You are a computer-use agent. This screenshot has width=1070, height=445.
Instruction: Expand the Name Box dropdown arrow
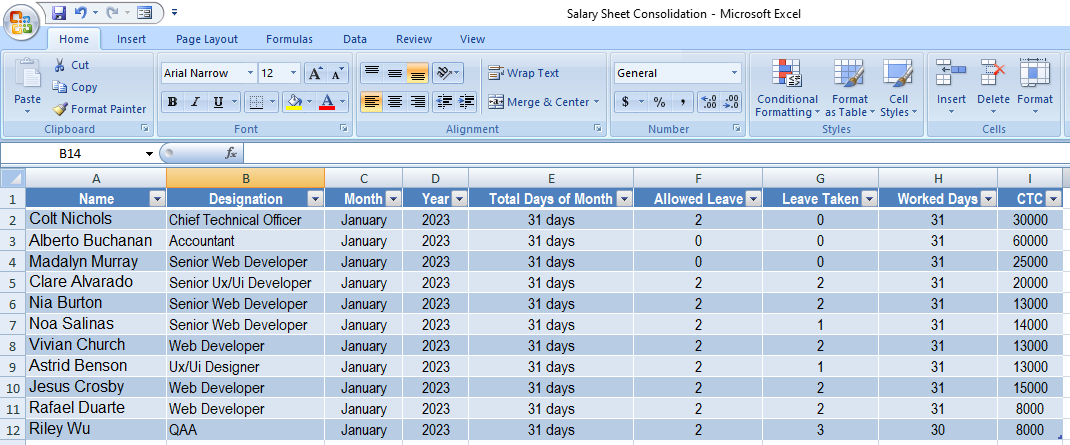149,154
